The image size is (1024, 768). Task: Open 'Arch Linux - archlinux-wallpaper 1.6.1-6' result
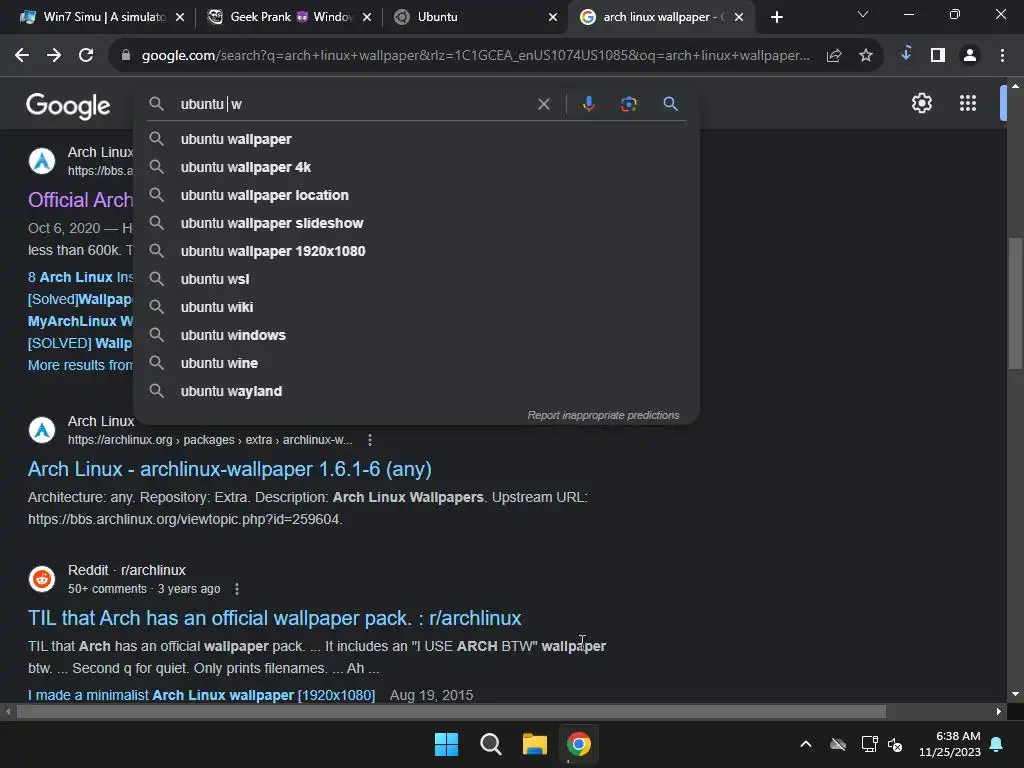click(229, 470)
